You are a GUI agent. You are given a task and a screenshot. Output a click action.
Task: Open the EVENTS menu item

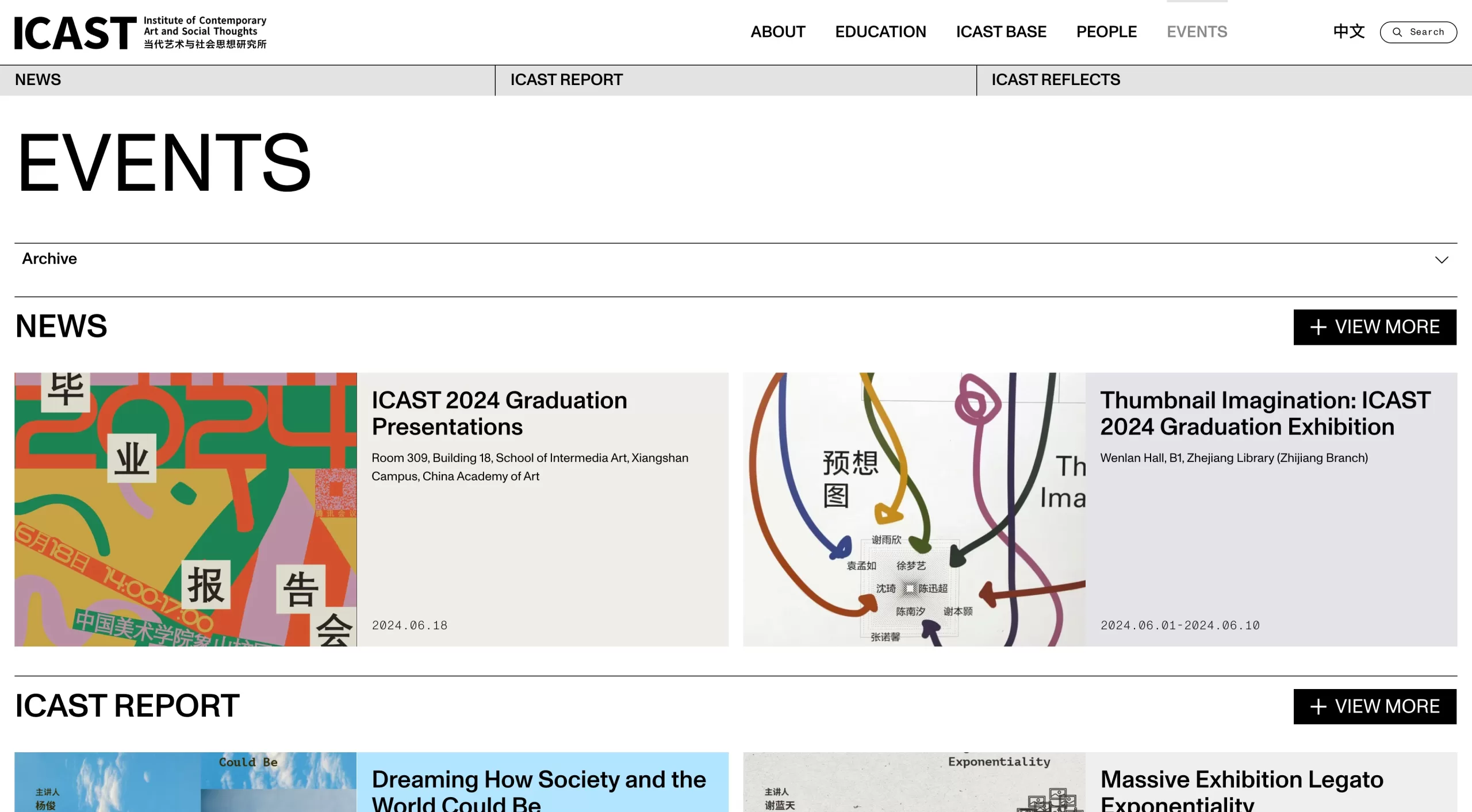coord(1197,32)
